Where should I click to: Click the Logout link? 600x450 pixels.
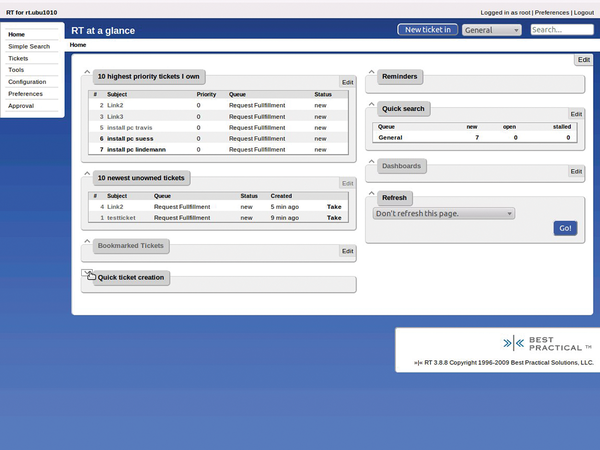[583, 12]
